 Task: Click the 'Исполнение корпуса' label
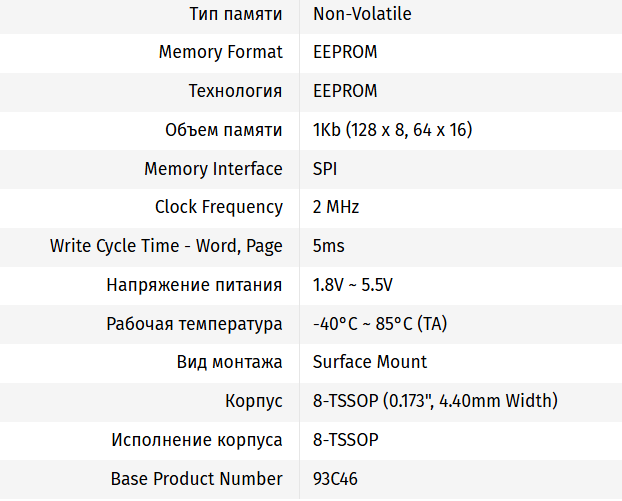[x=197, y=440]
